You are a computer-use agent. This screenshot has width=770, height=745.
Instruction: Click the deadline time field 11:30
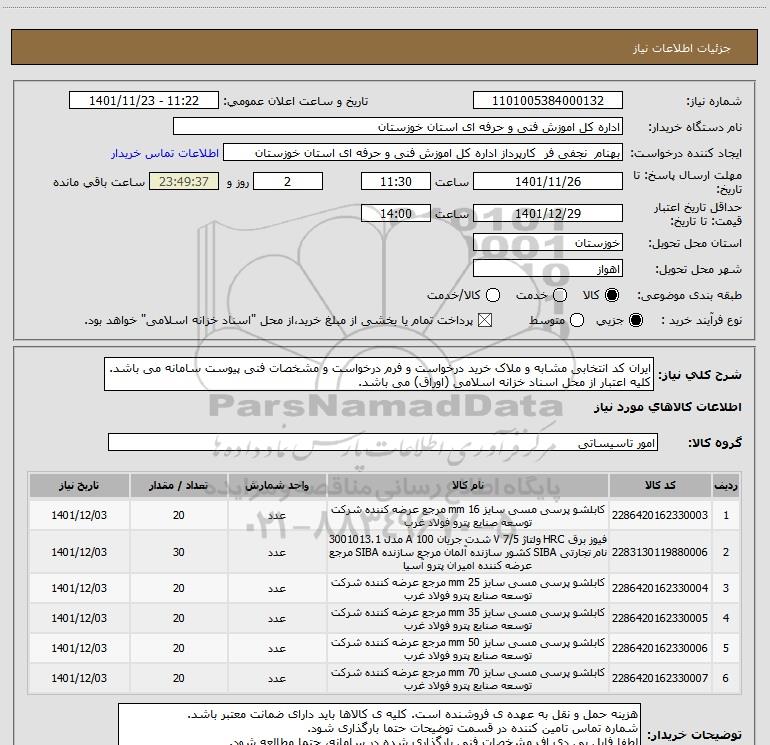[396, 181]
